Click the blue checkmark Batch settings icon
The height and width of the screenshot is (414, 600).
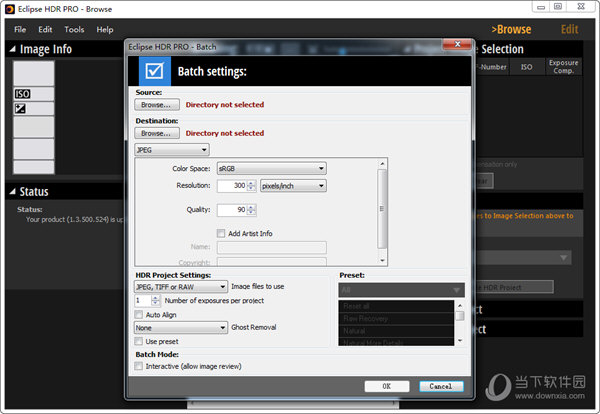[x=155, y=71]
